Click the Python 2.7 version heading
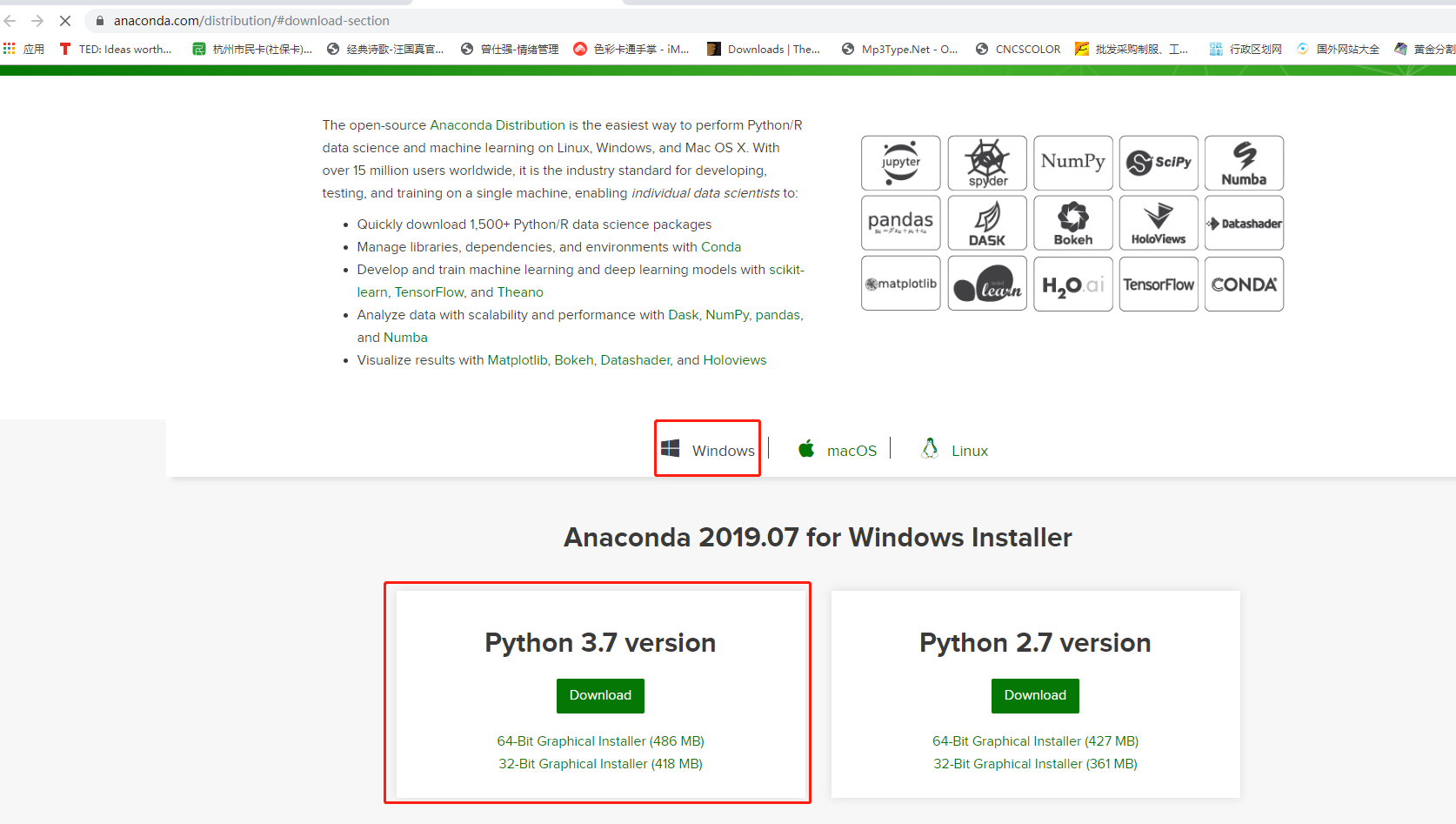The image size is (1456, 824). pyautogui.click(x=1035, y=643)
